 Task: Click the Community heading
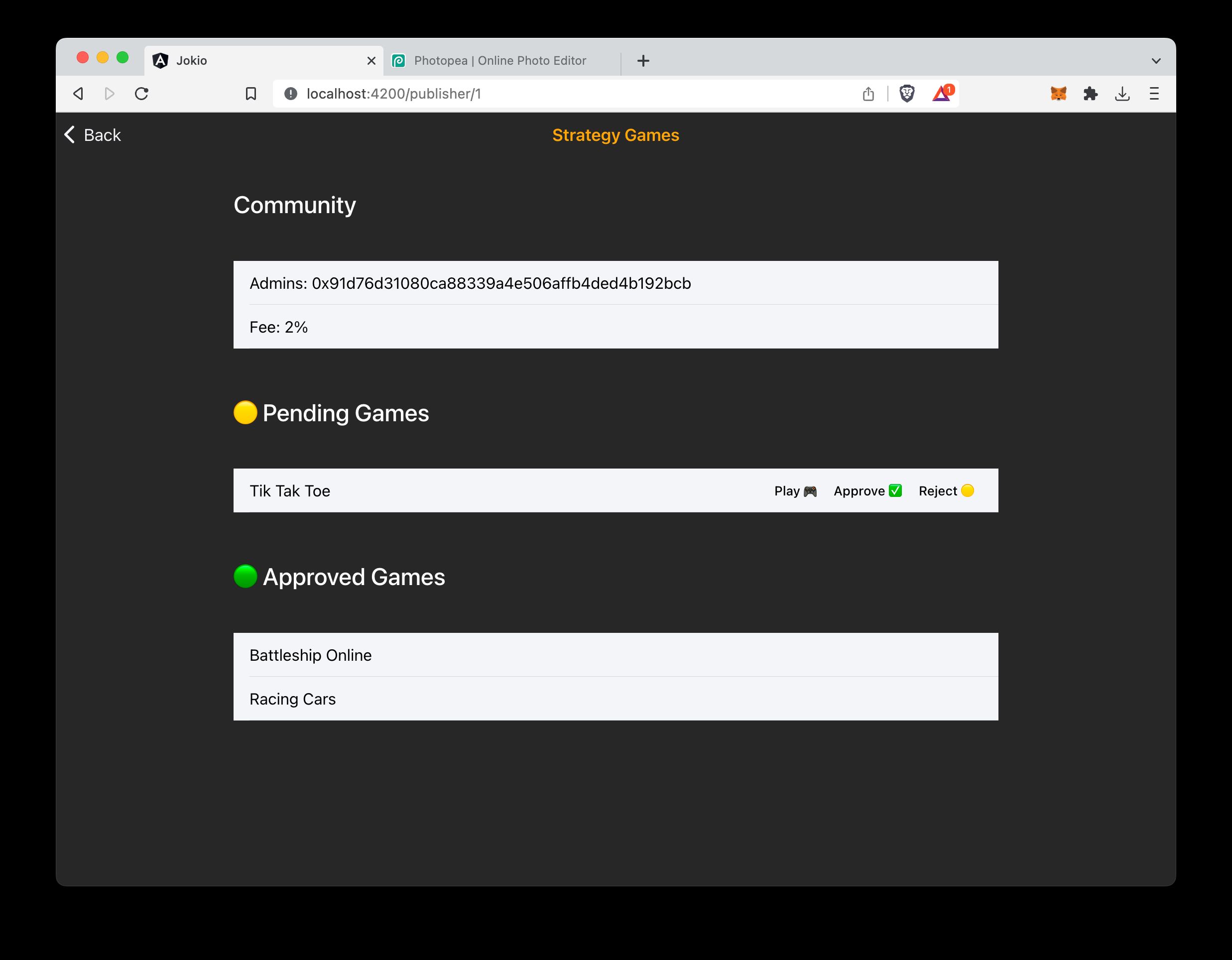(294, 205)
